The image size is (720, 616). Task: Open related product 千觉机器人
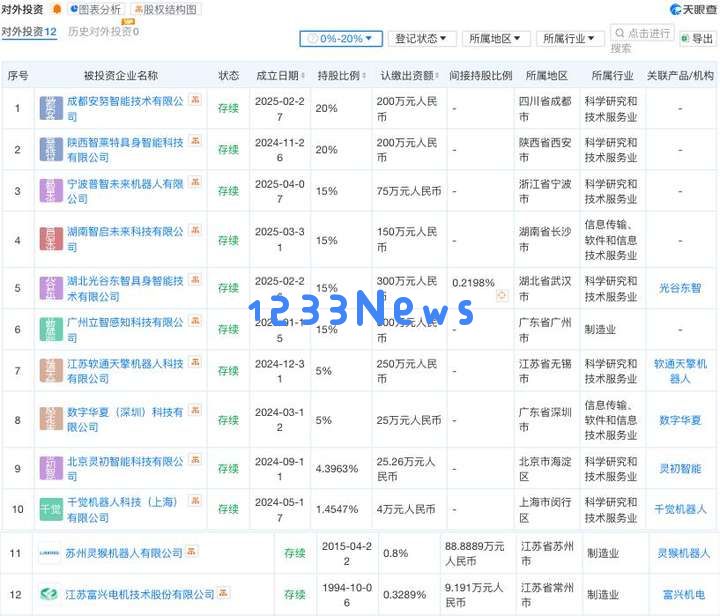(680, 510)
